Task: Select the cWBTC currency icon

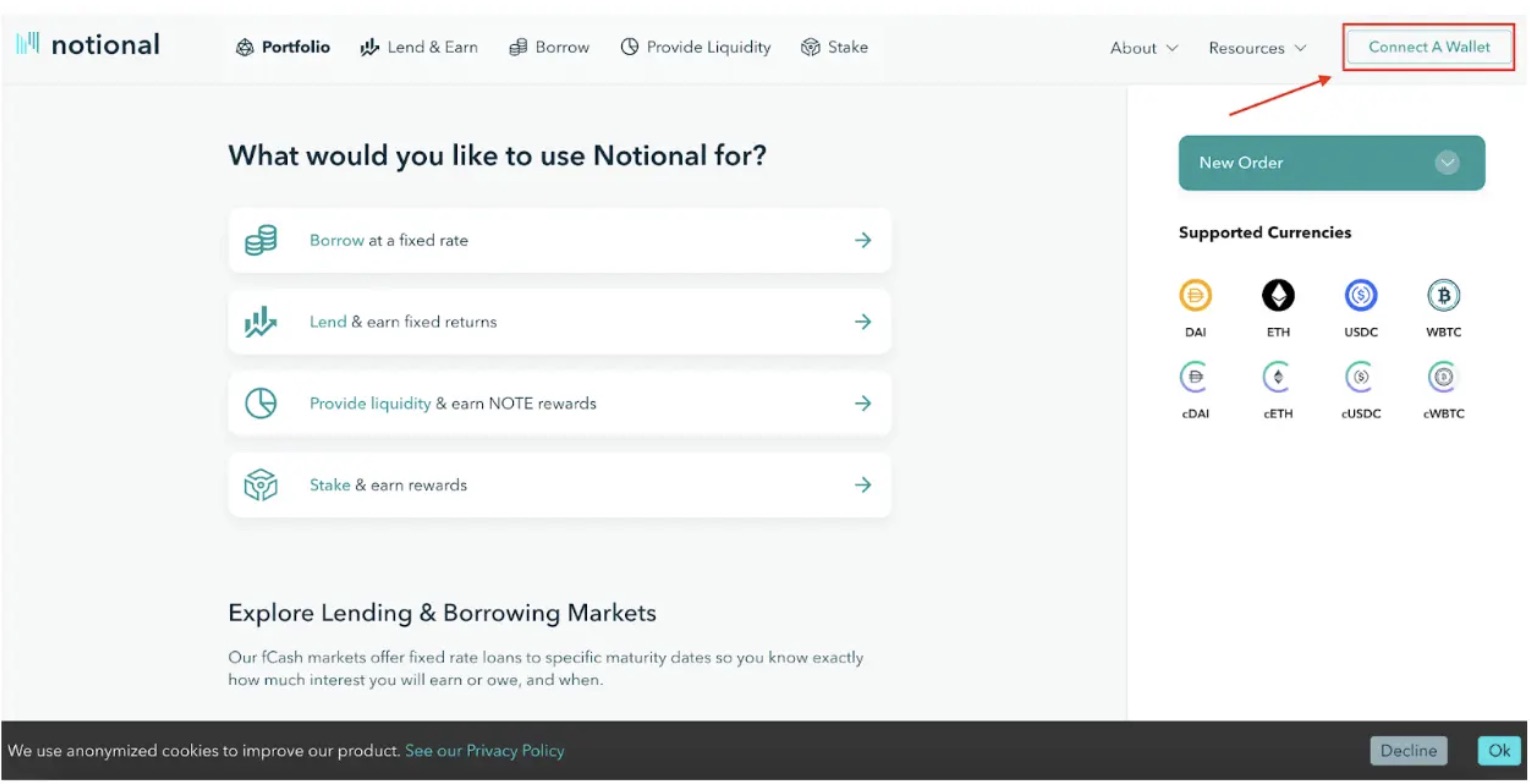Action: 1443,377
